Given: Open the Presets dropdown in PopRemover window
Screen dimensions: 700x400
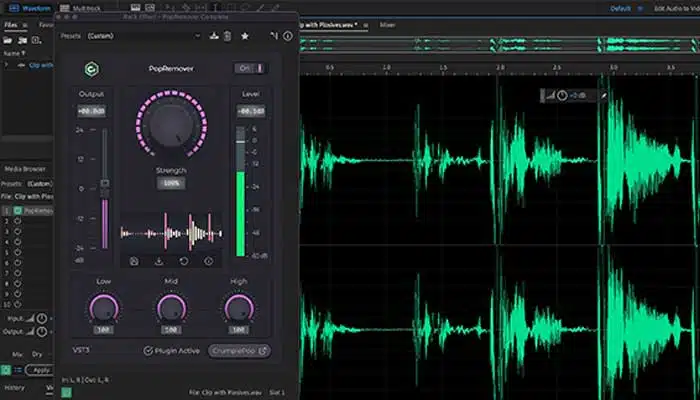Looking at the screenshot, I should click(144, 36).
